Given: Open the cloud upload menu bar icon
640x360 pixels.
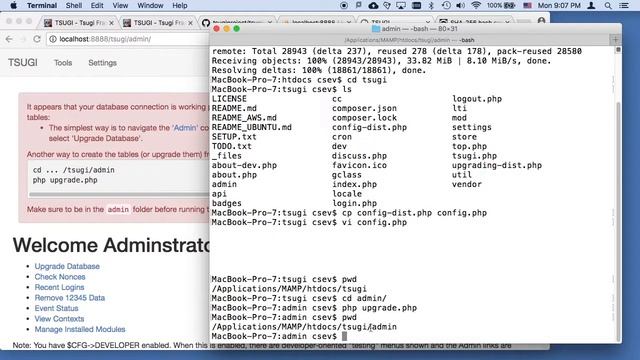Looking at the screenshot, I should pyautogui.click(x=373, y=5).
